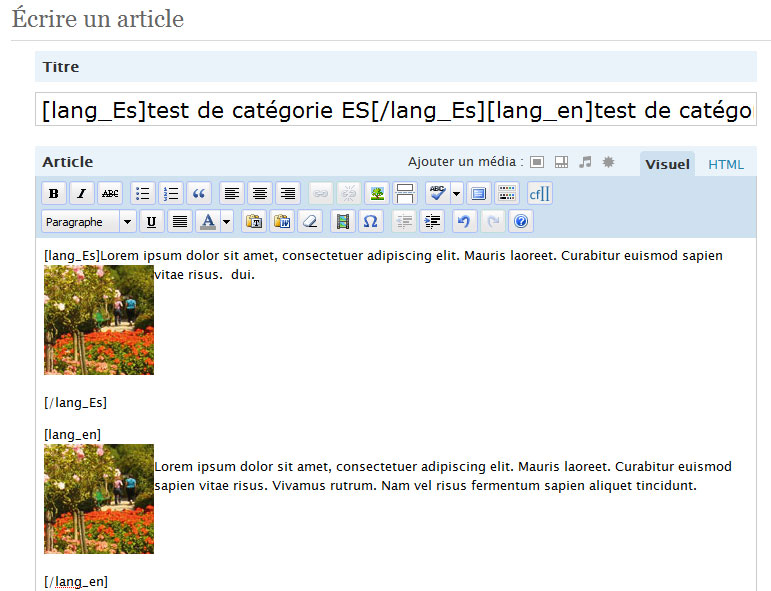Click the redo icon

493,222
